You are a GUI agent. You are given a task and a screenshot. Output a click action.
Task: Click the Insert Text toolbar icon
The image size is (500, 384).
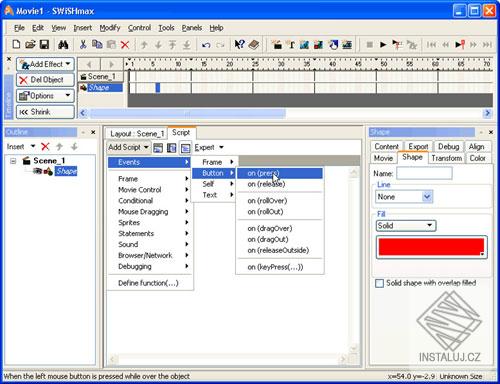pyautogui.click(x=291, y=44)
